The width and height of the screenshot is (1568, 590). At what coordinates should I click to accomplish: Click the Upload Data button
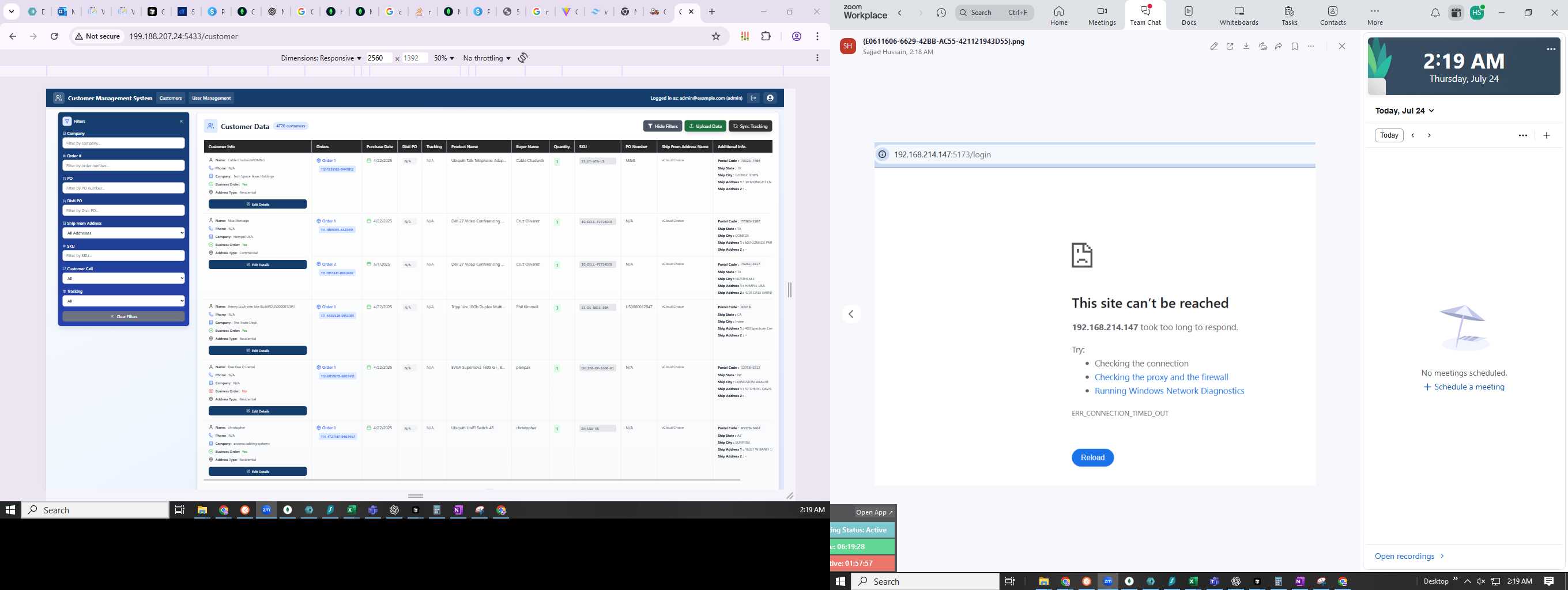point(705,126)
